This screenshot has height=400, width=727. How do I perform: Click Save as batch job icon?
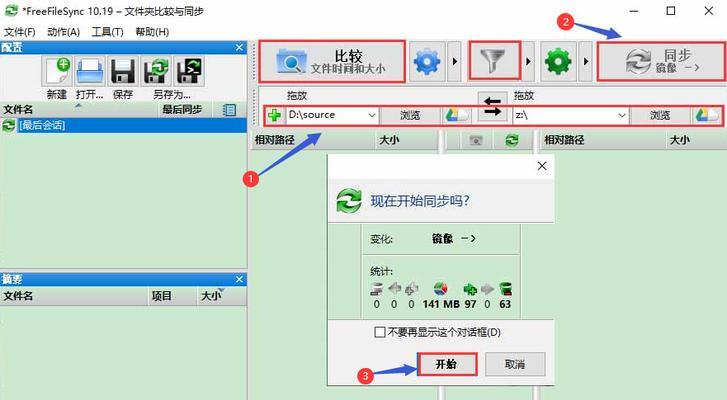(x=189, y=71)
